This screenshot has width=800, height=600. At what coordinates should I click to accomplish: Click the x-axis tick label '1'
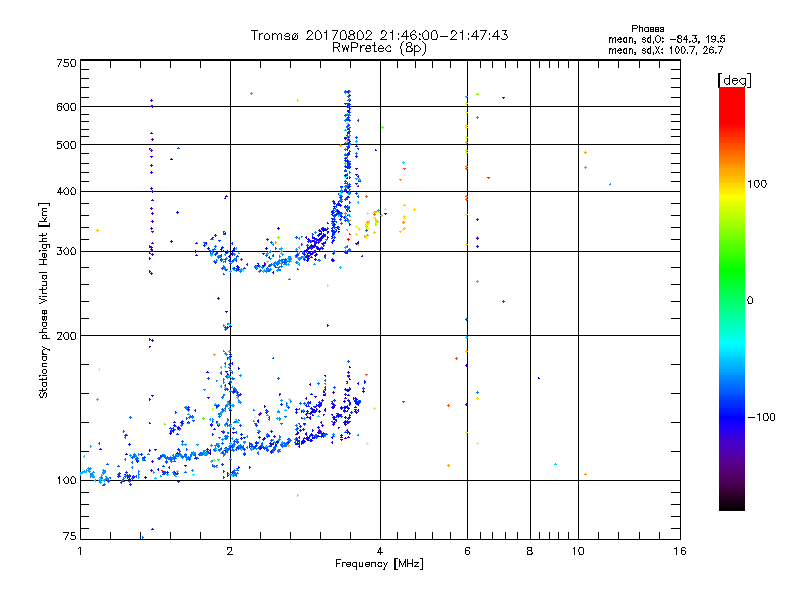coord(80,551)
